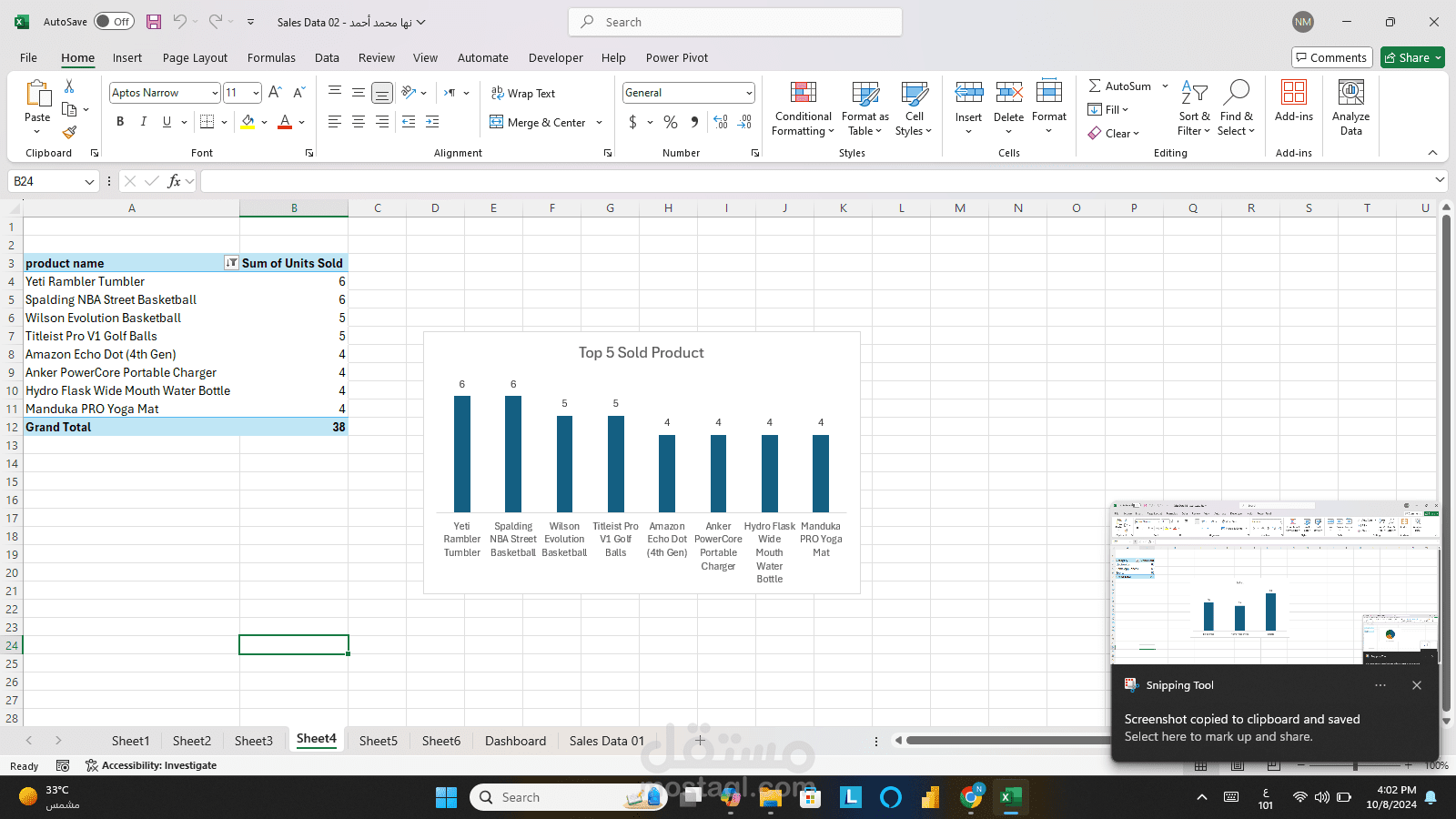Click the top Search box
Screen dimensions: 1456x819
[735, 22]
